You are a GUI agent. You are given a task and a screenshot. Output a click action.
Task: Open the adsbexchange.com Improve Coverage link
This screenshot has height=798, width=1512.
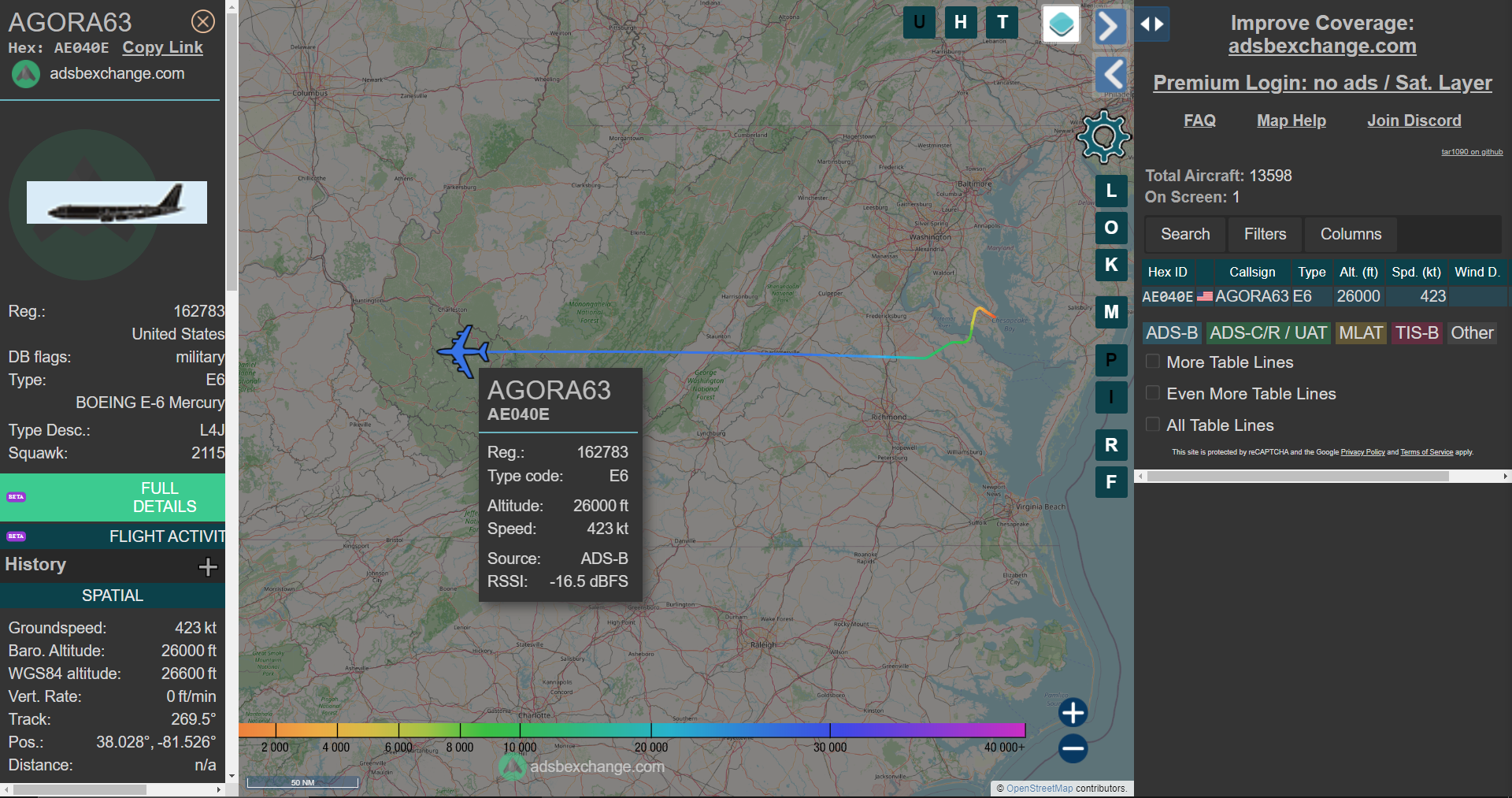pyautogui.click(x=1322, y=46)
